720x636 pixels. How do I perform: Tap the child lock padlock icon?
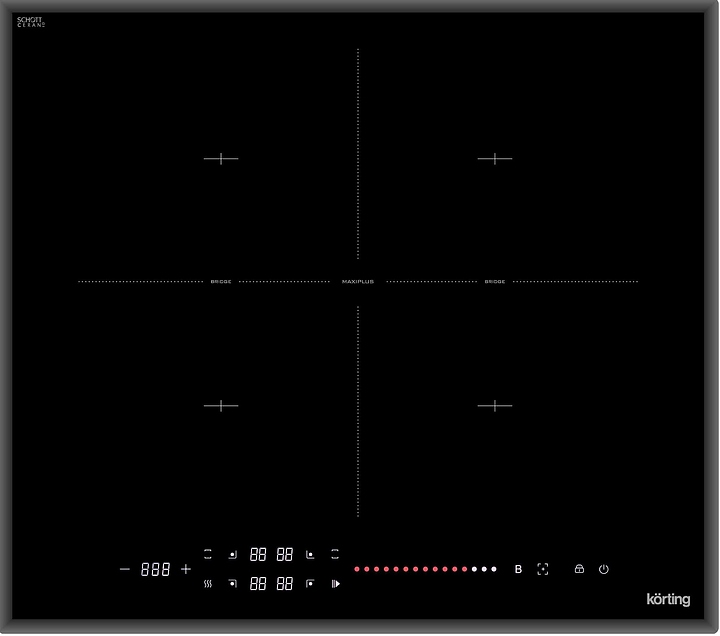pyautogui.click(x=579, y=569)
